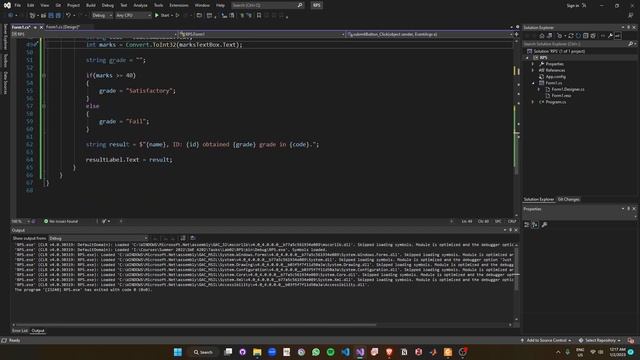The height and width of the screenshot is (360, 640).
Task: Click Visual Studio purple taskbar icon
Action: click(360, 352)
